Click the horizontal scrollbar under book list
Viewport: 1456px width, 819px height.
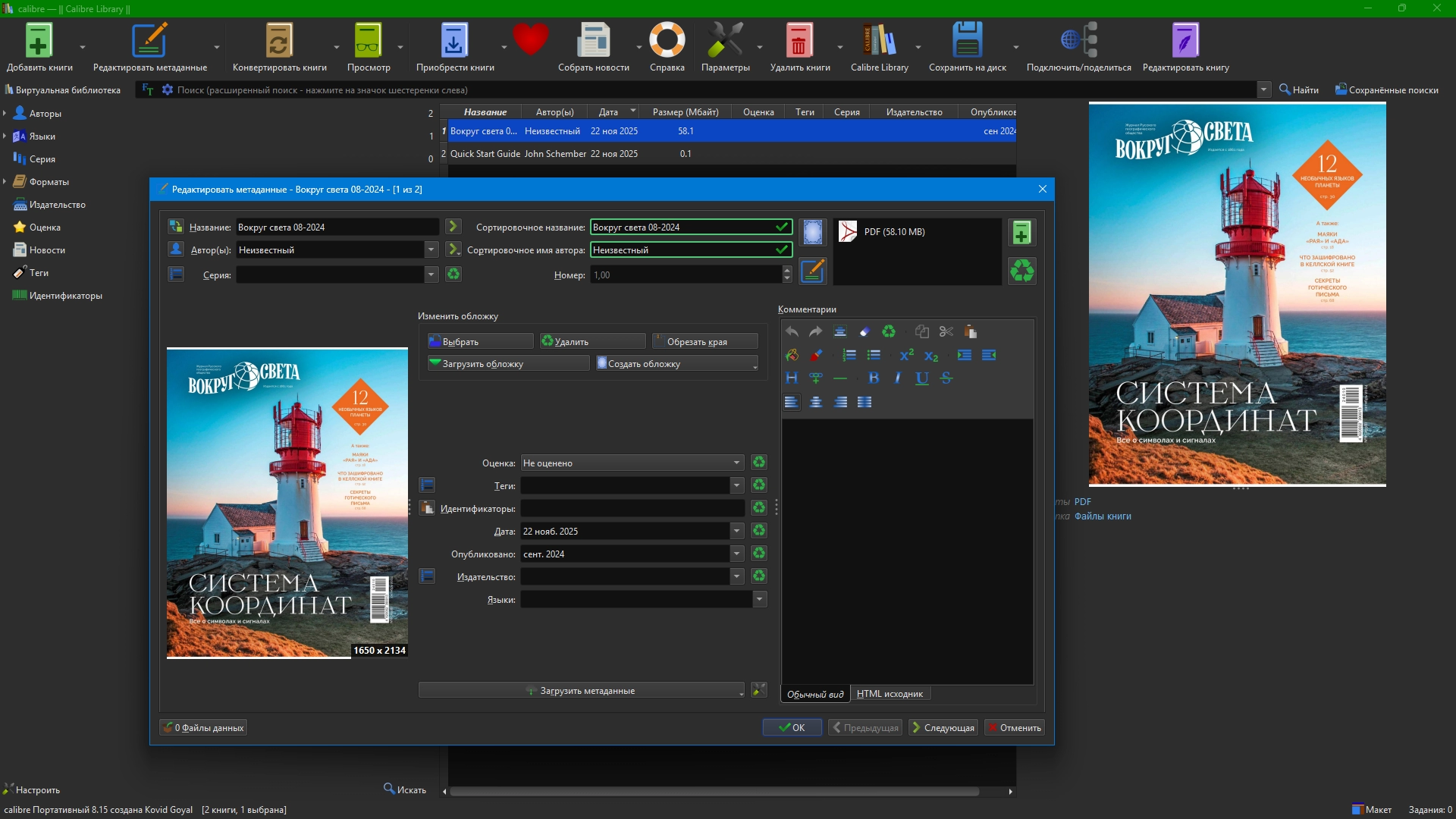coord(713,791)
